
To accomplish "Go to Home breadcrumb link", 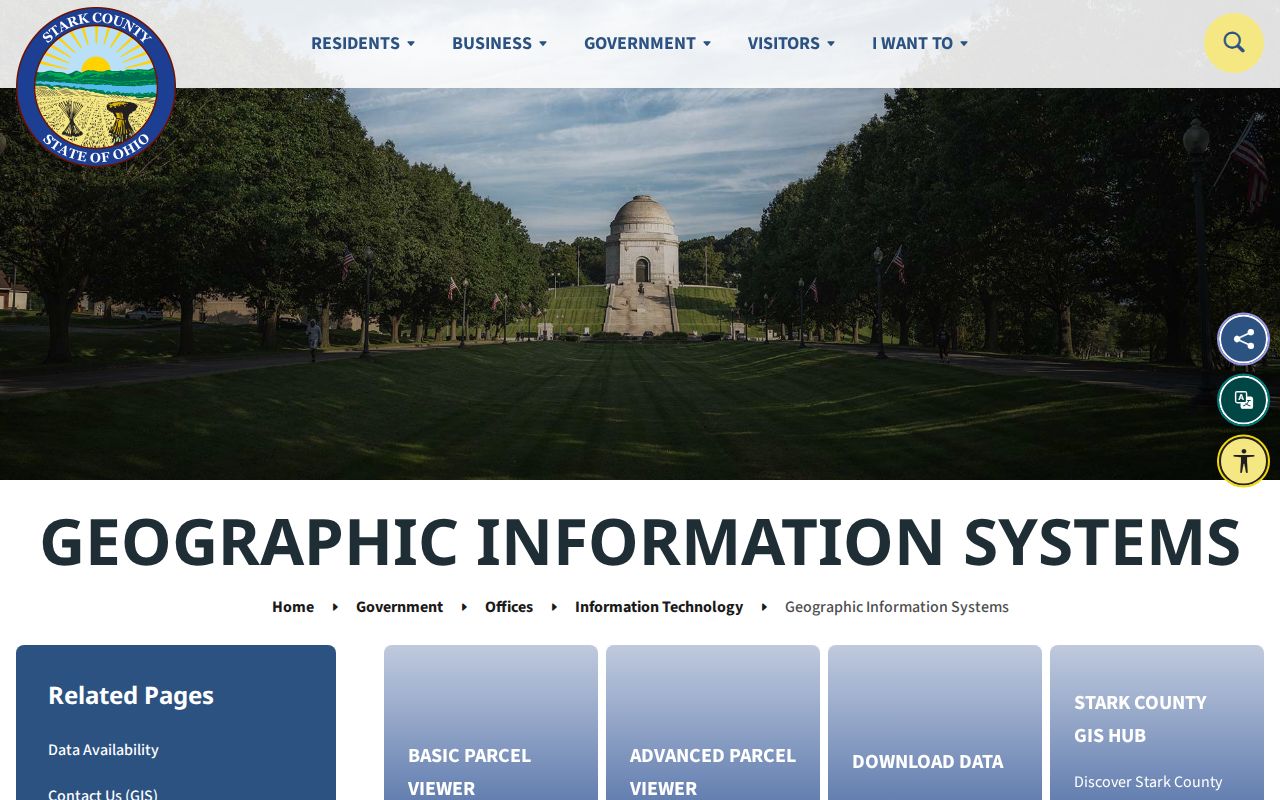I will (x=293, y=607).
